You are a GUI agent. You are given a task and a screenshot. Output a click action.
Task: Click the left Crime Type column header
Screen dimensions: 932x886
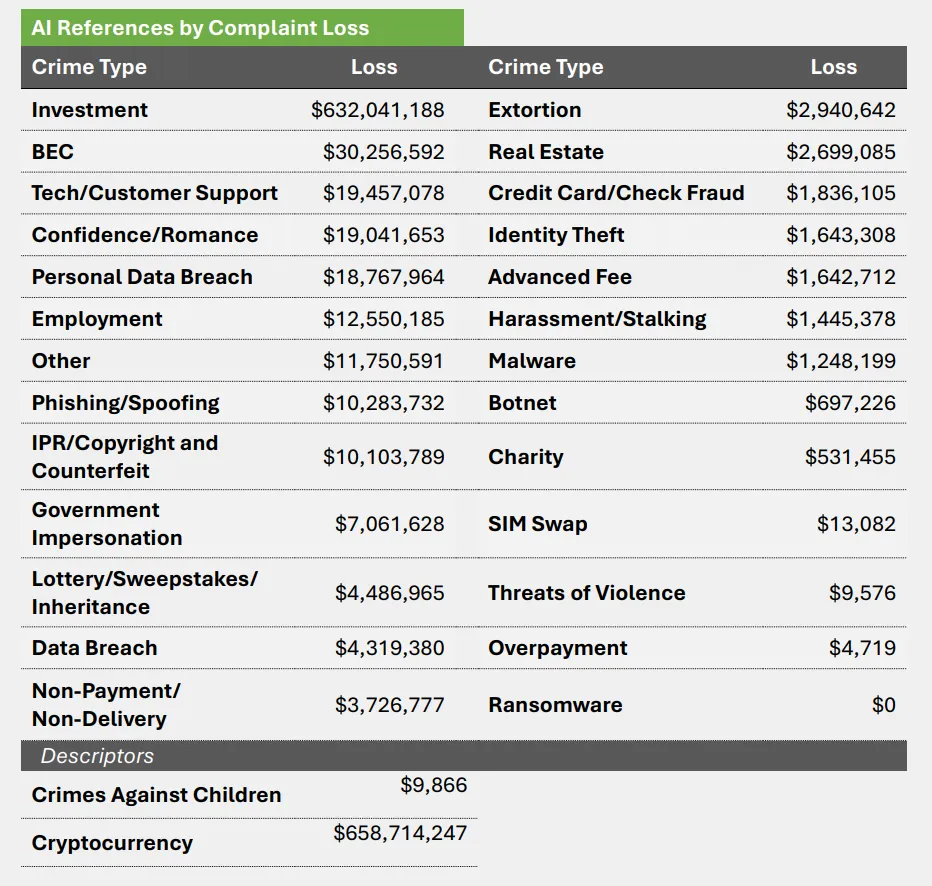(x=89, y=67)
